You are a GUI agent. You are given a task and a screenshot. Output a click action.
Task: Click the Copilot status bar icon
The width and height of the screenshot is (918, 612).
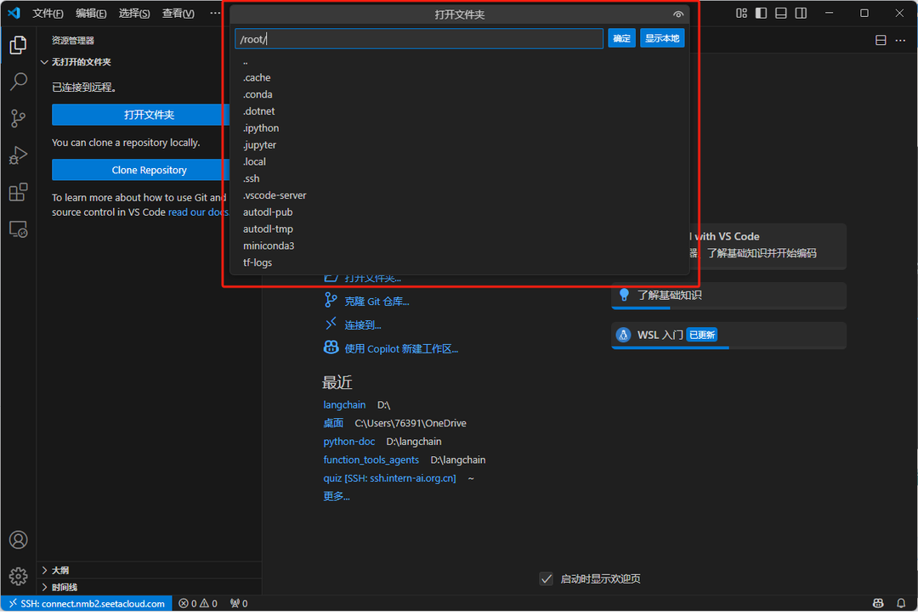(x=878, y=603)
